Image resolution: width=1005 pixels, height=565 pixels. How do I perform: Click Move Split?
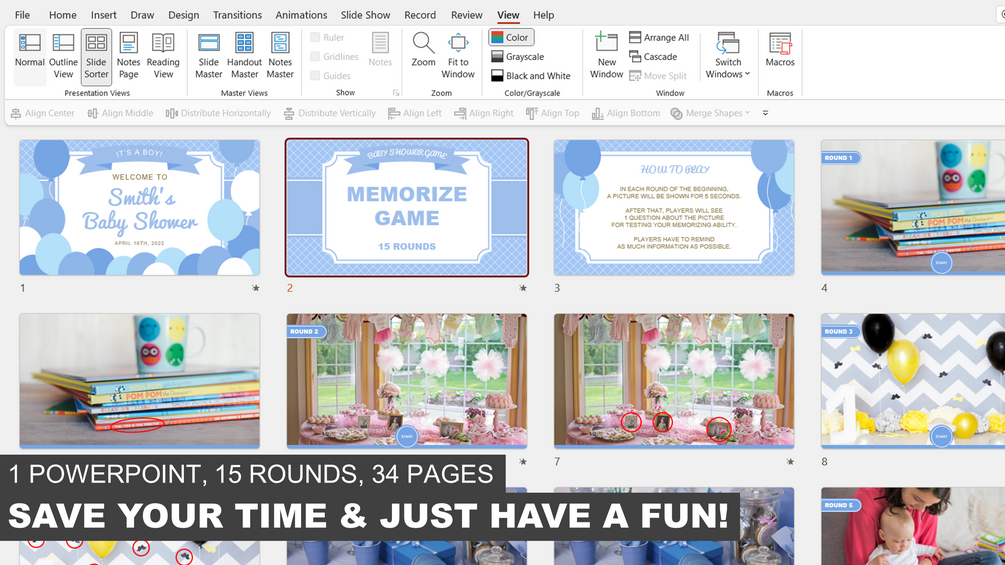click(x=658, y=76)
